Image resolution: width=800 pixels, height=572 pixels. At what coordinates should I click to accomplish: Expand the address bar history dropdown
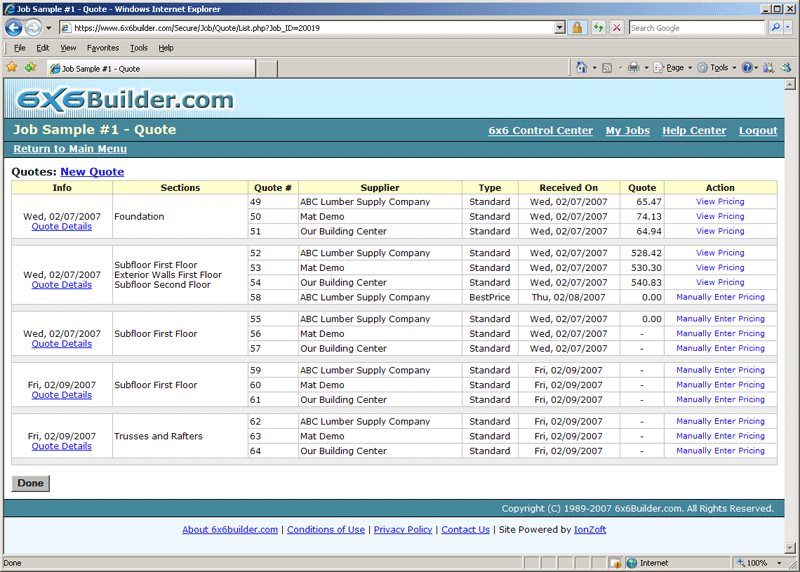click(x=559, y=28)
